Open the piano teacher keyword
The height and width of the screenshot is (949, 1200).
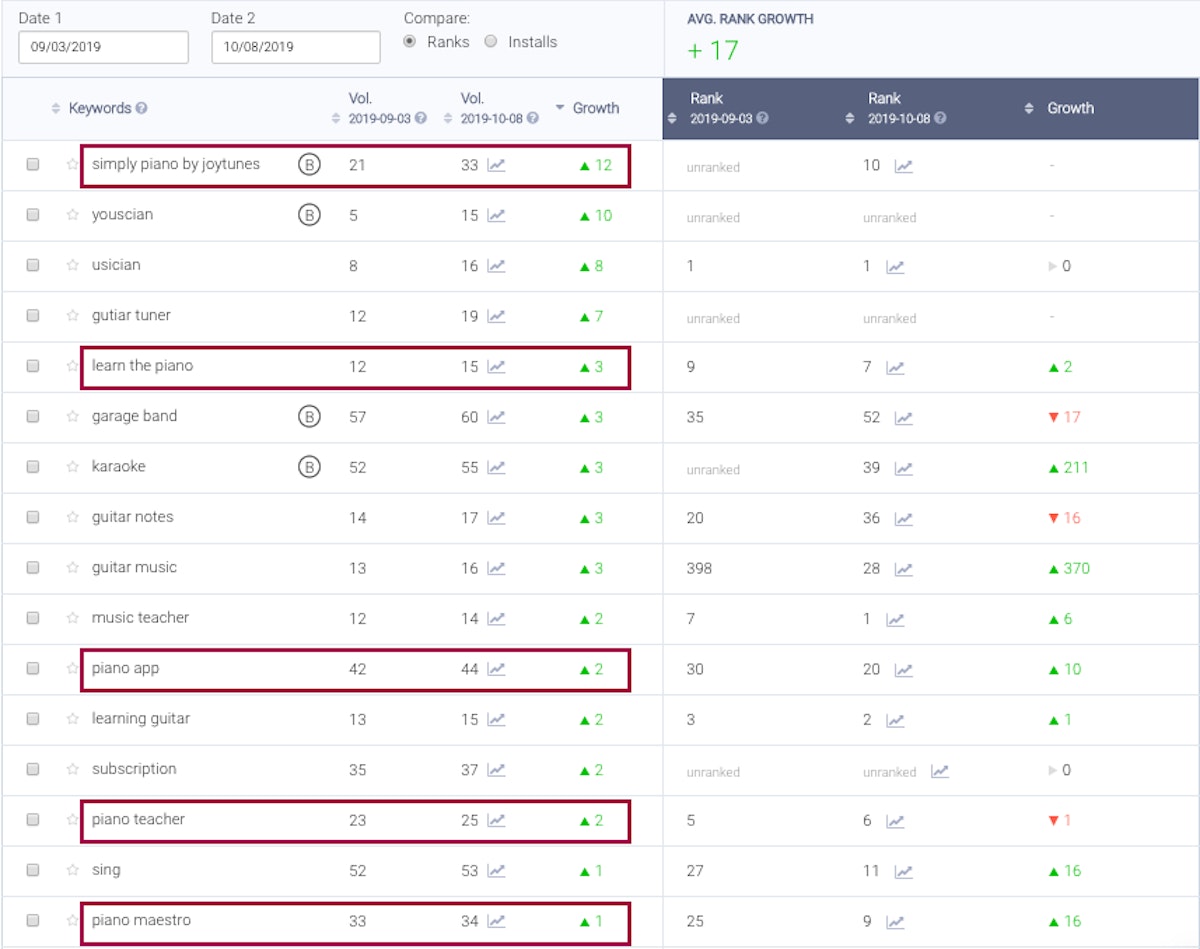[x=138, y=820]
